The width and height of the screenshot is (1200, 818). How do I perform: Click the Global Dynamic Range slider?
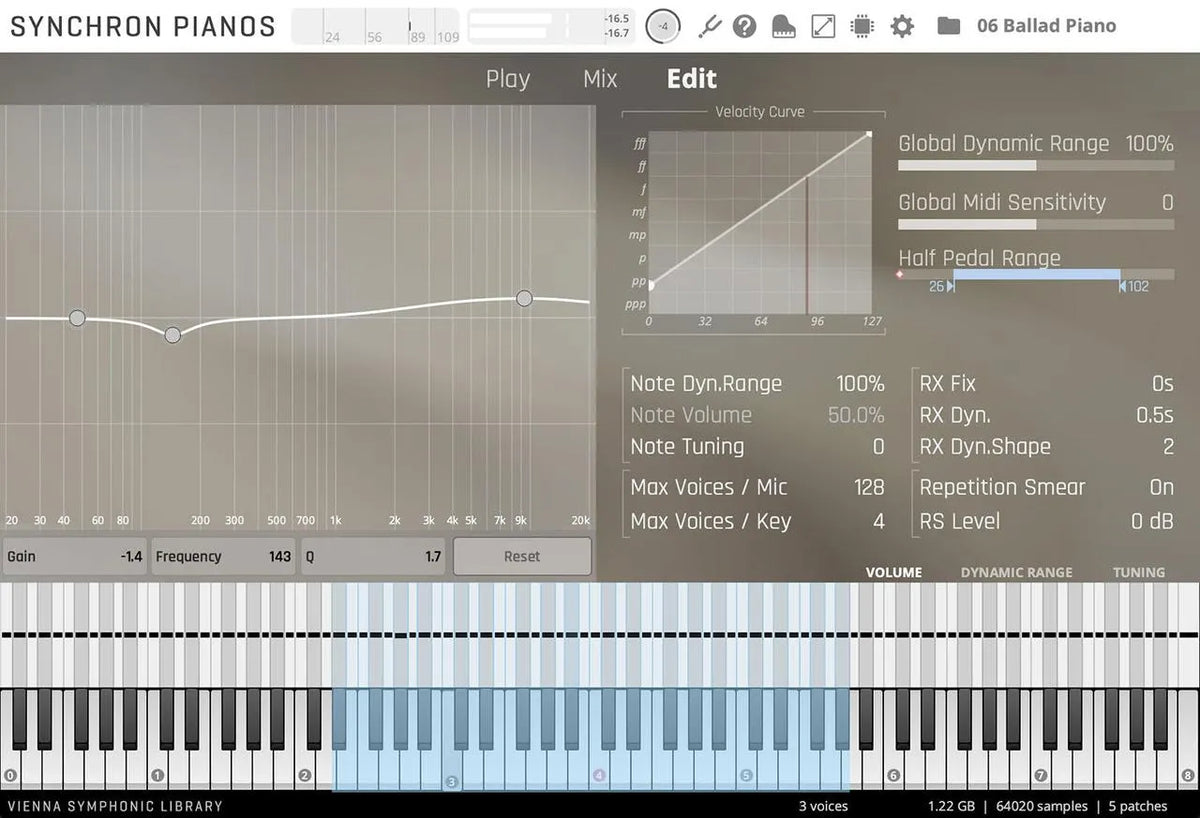point(1035,165)
